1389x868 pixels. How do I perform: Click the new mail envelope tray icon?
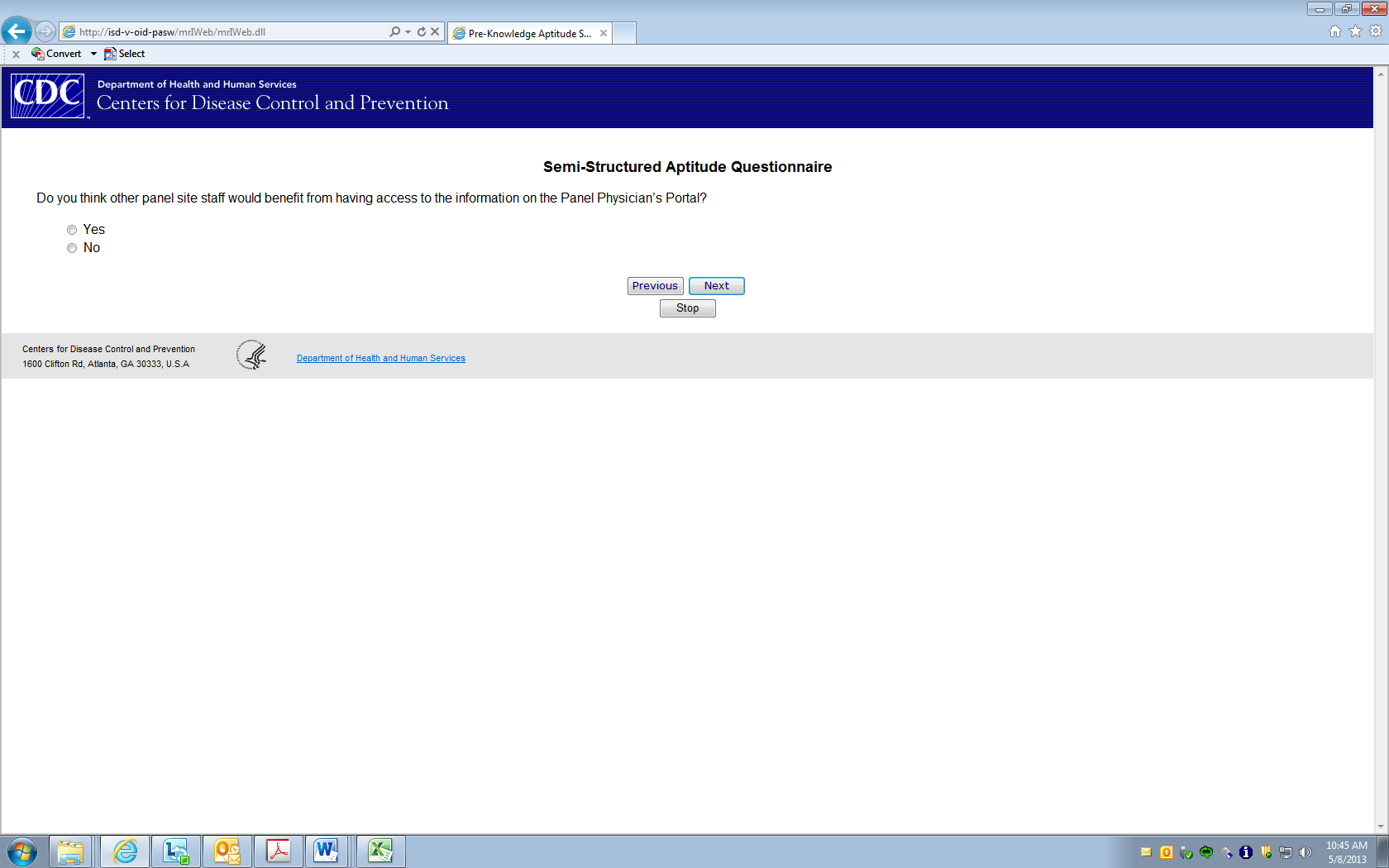[x=1146, y=852]
